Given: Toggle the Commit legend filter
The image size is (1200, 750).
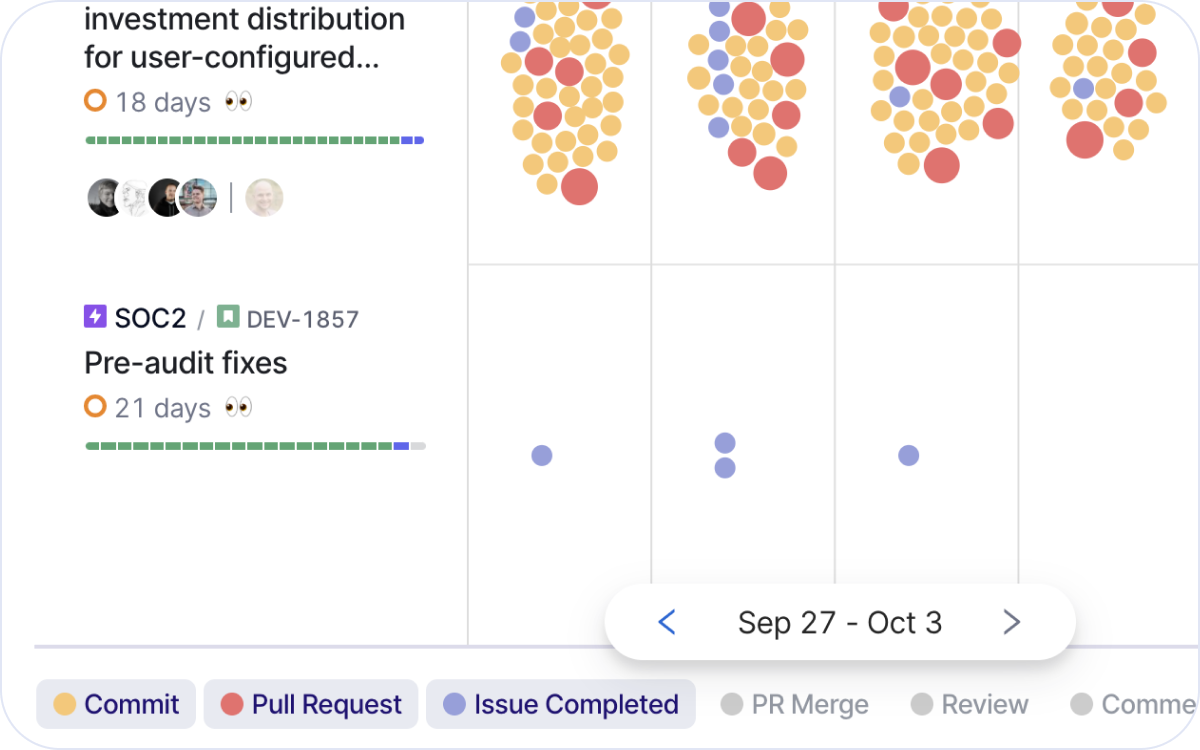Looking at the screenshot, I should 115,704.
